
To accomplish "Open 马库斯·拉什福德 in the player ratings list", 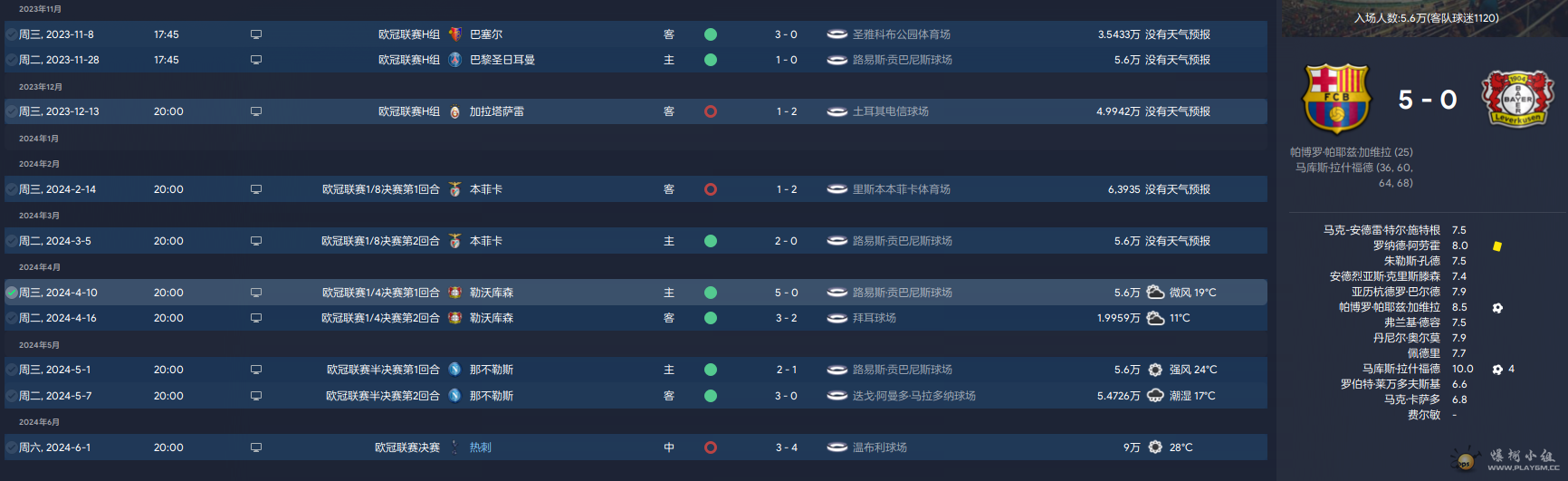I will click(x=1401, y=369).
